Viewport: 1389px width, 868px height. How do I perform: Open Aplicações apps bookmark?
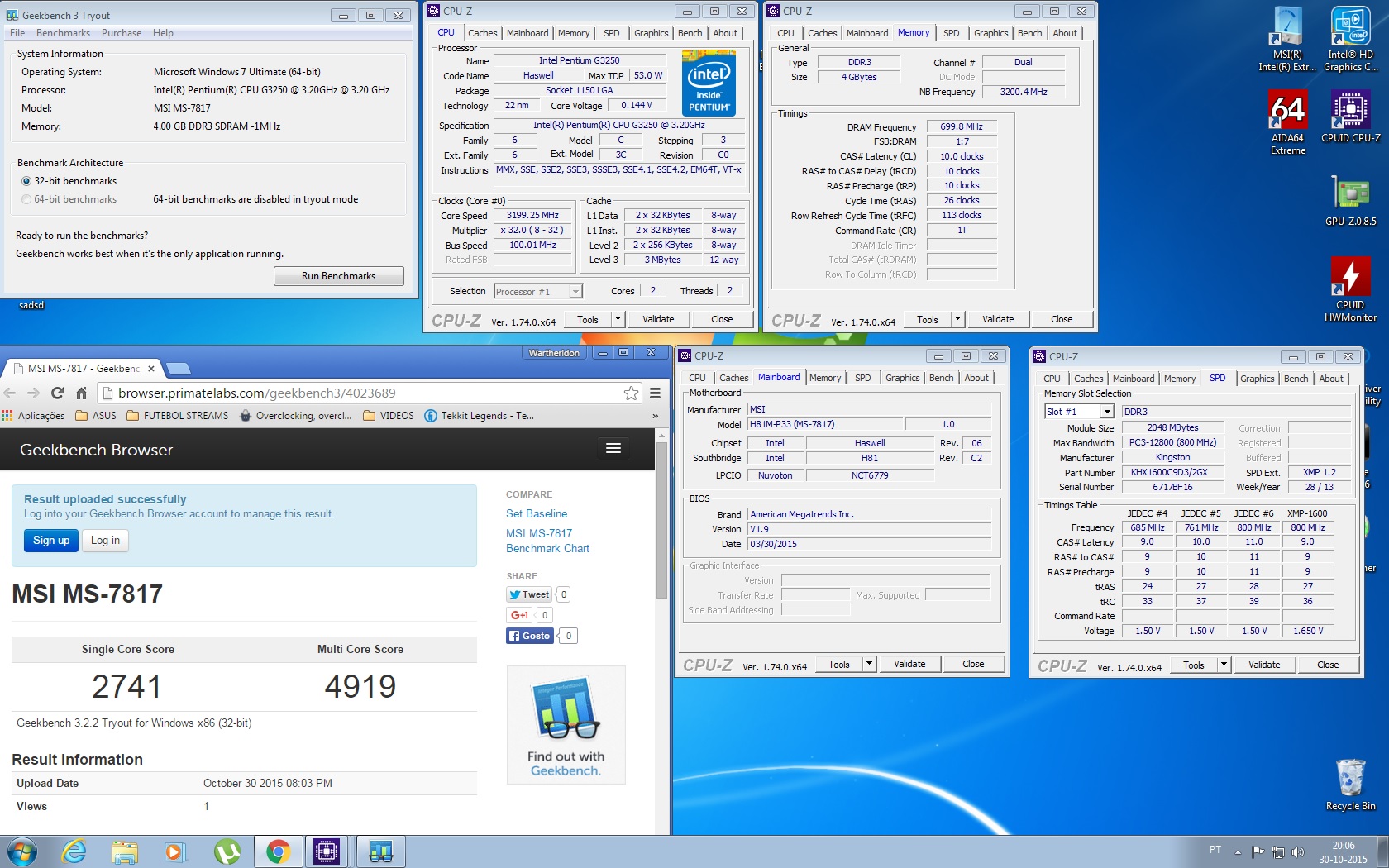pos(33,416)
